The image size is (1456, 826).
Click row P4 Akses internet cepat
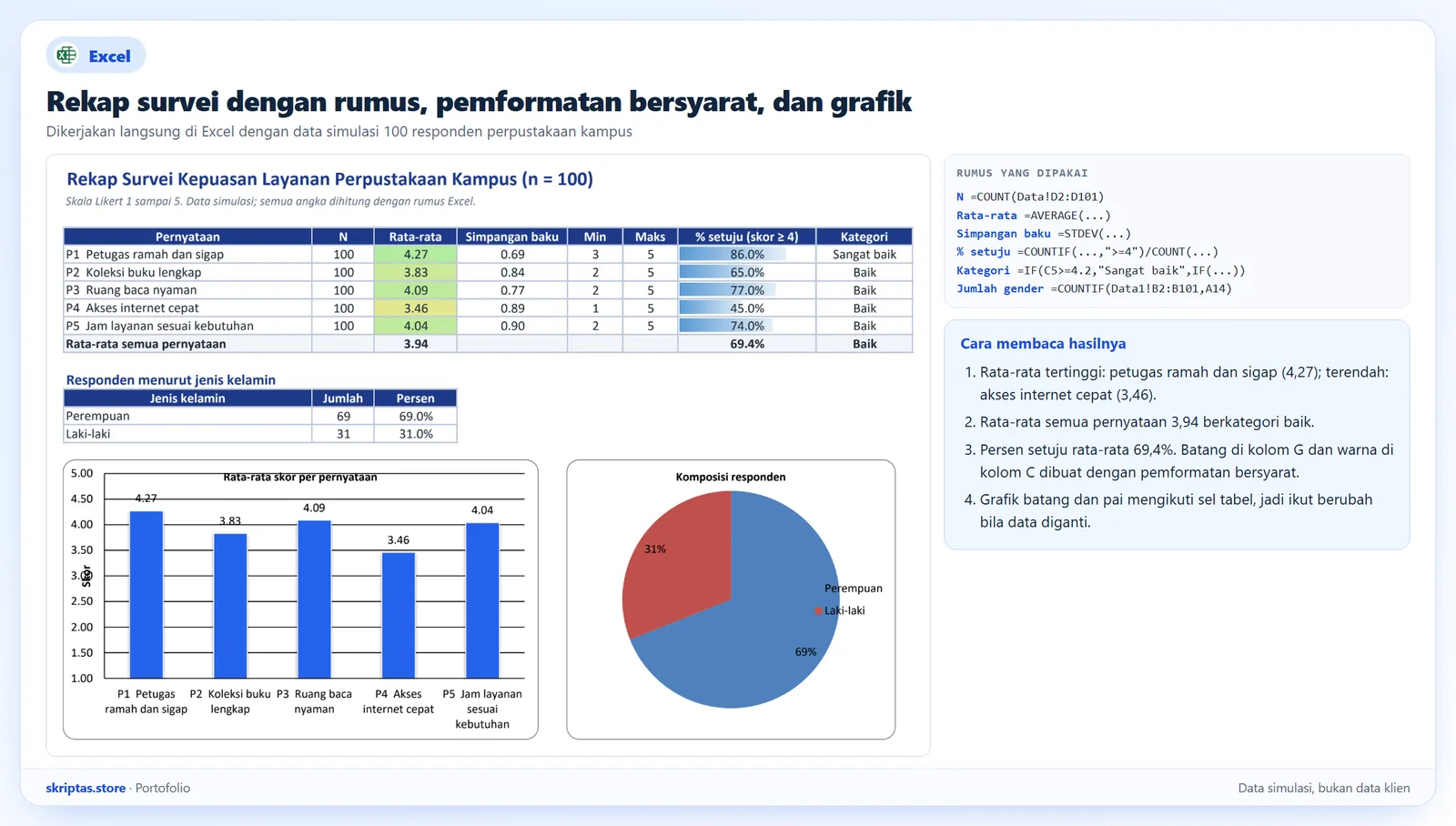point(488,307)
